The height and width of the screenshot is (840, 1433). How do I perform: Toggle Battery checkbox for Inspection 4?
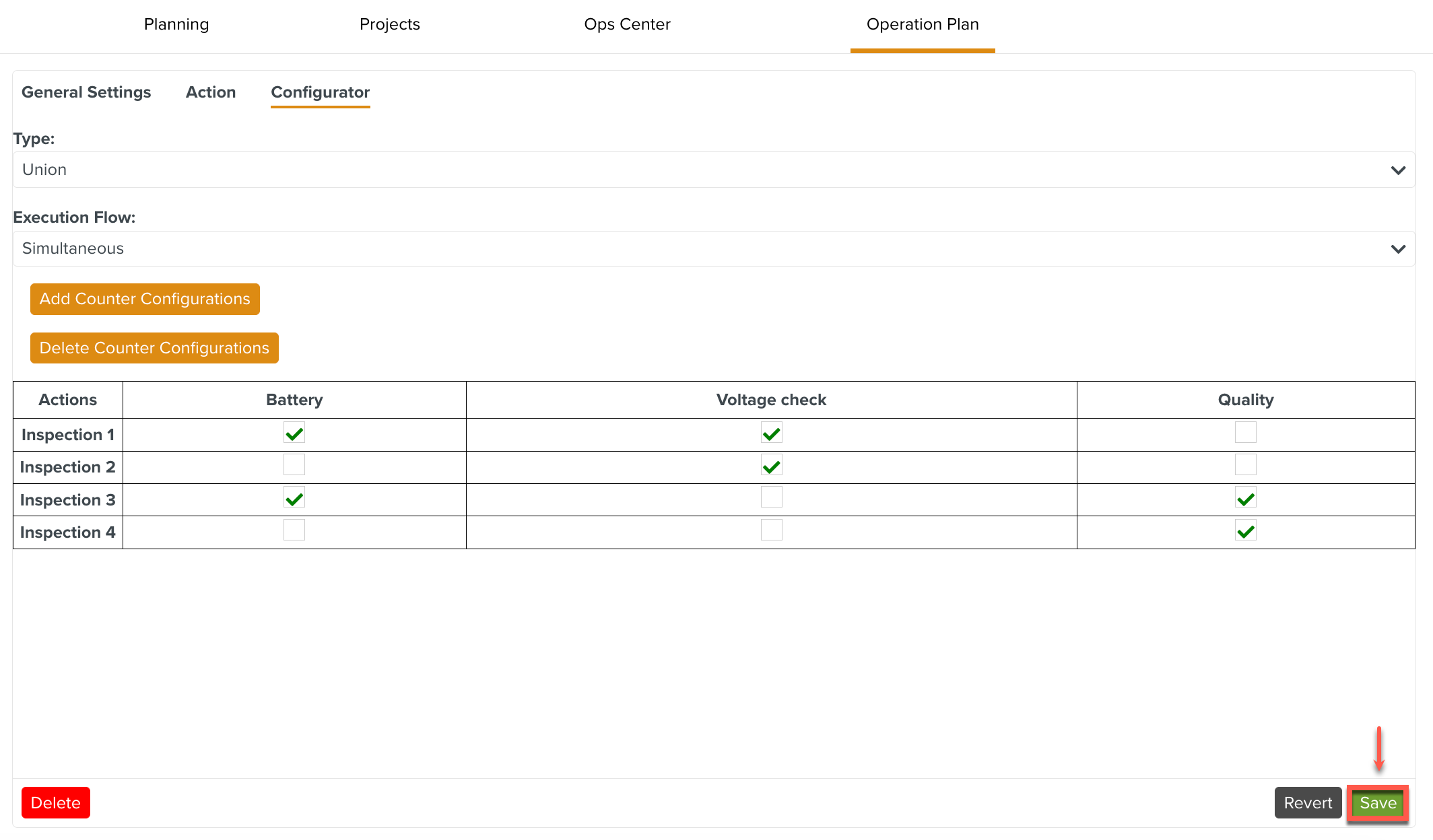click(294, 530)
